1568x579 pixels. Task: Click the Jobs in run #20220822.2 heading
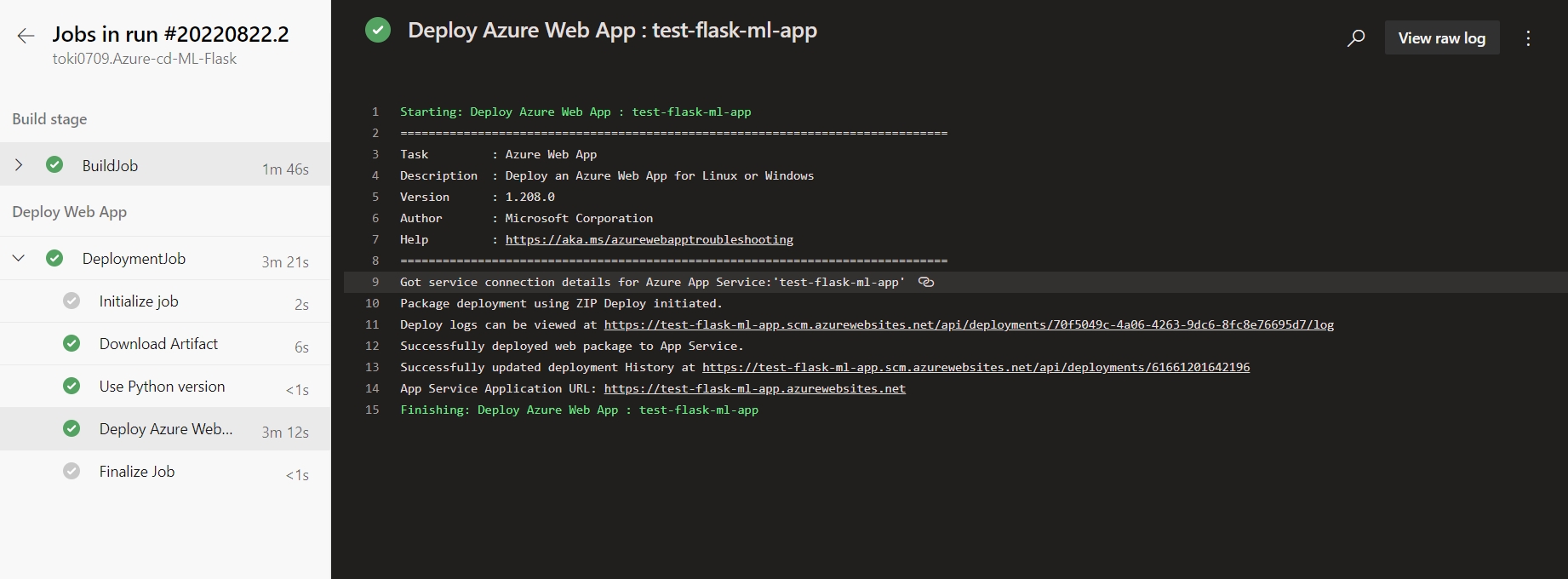170,34
